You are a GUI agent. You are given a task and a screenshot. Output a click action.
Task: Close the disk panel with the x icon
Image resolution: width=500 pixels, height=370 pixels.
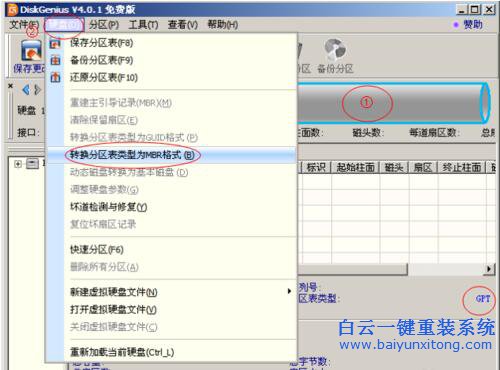click(10, 86)
